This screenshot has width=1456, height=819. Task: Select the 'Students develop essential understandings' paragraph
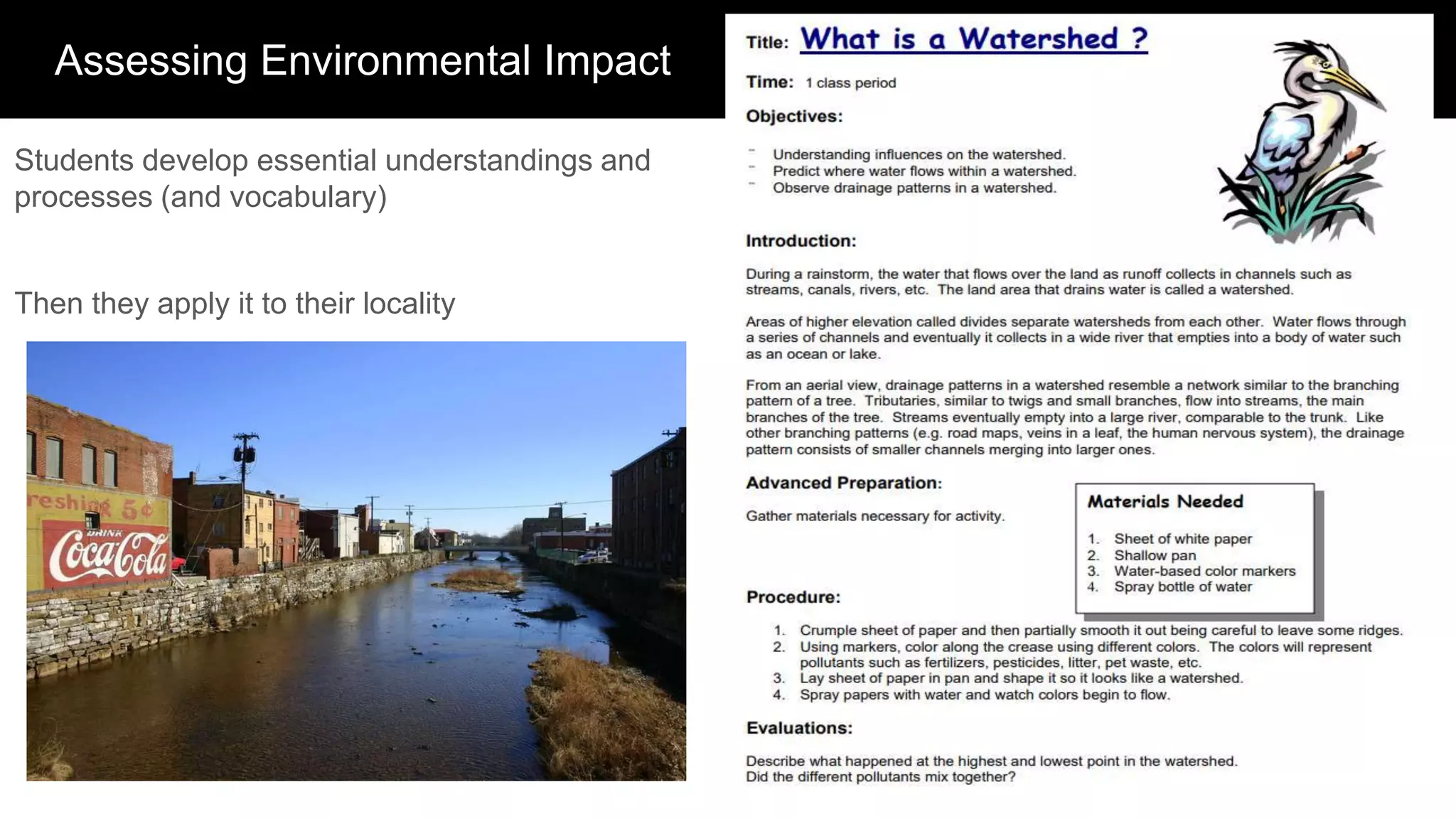coord(332,178)
